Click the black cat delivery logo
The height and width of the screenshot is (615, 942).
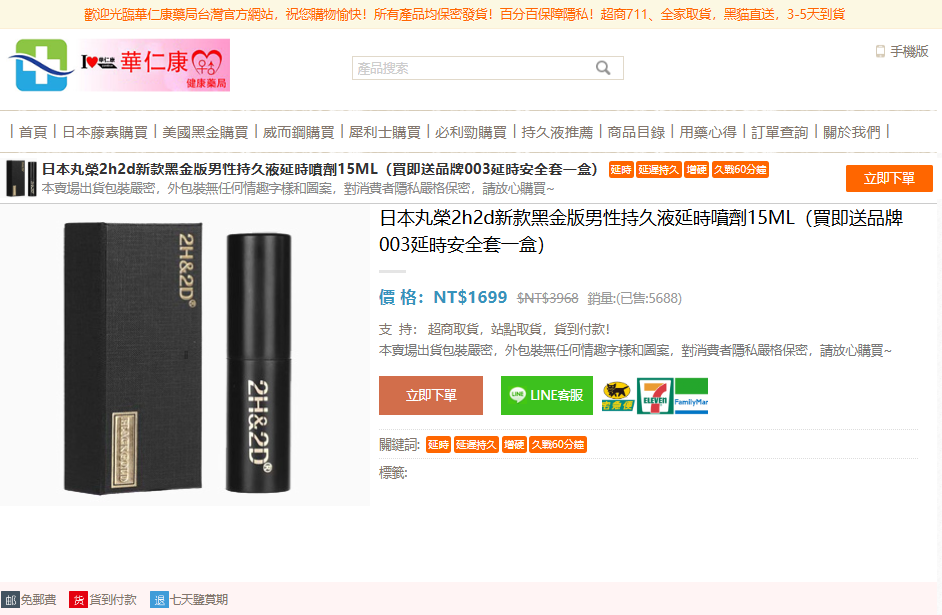pyautogui.click(x=618, y=396)
